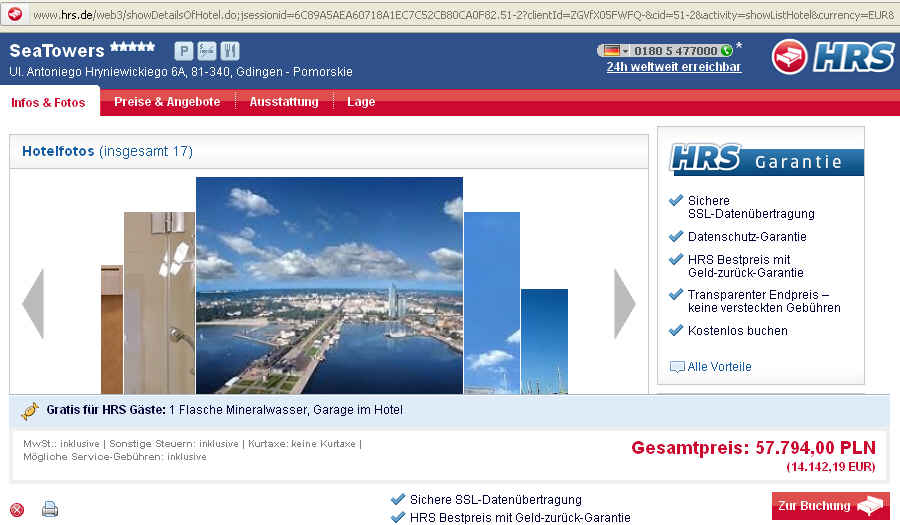The height and width of the screenshot is (525, 900).
Task: Click the red close icon at bottom left
Action: pyautogui.click(x=17, y=510)
